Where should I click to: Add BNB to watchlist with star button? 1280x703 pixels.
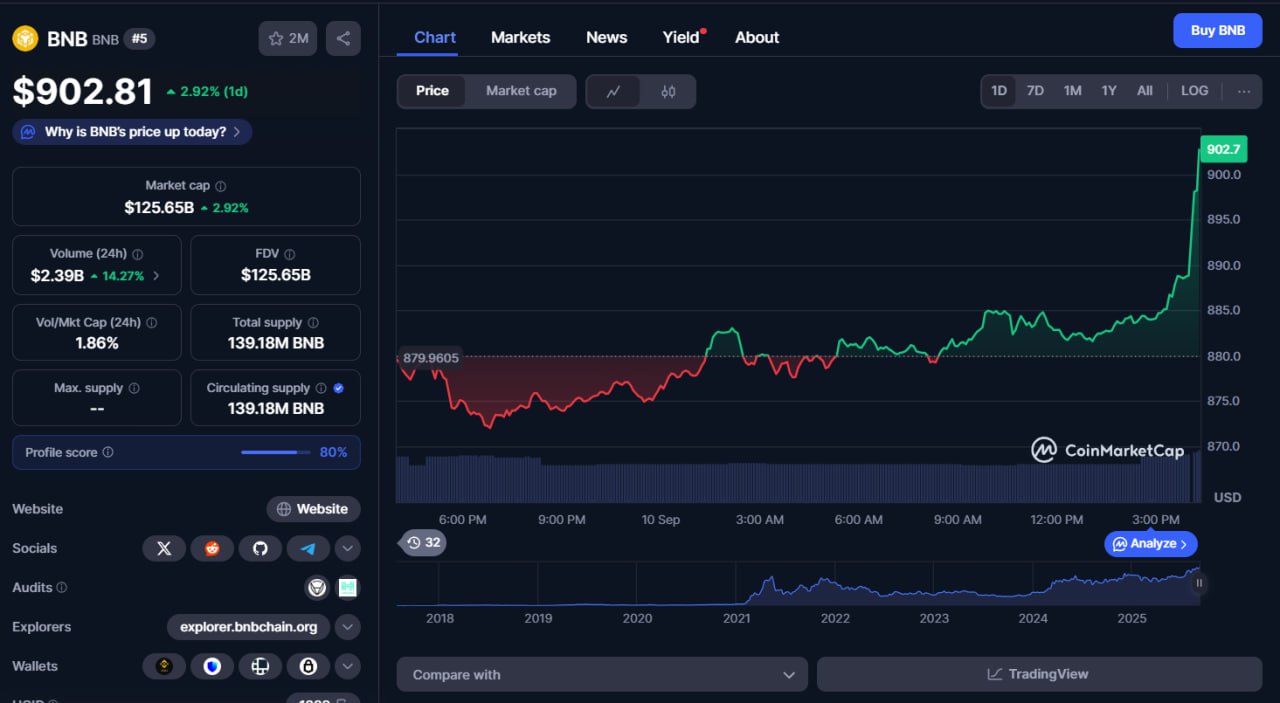pos(288,39)
